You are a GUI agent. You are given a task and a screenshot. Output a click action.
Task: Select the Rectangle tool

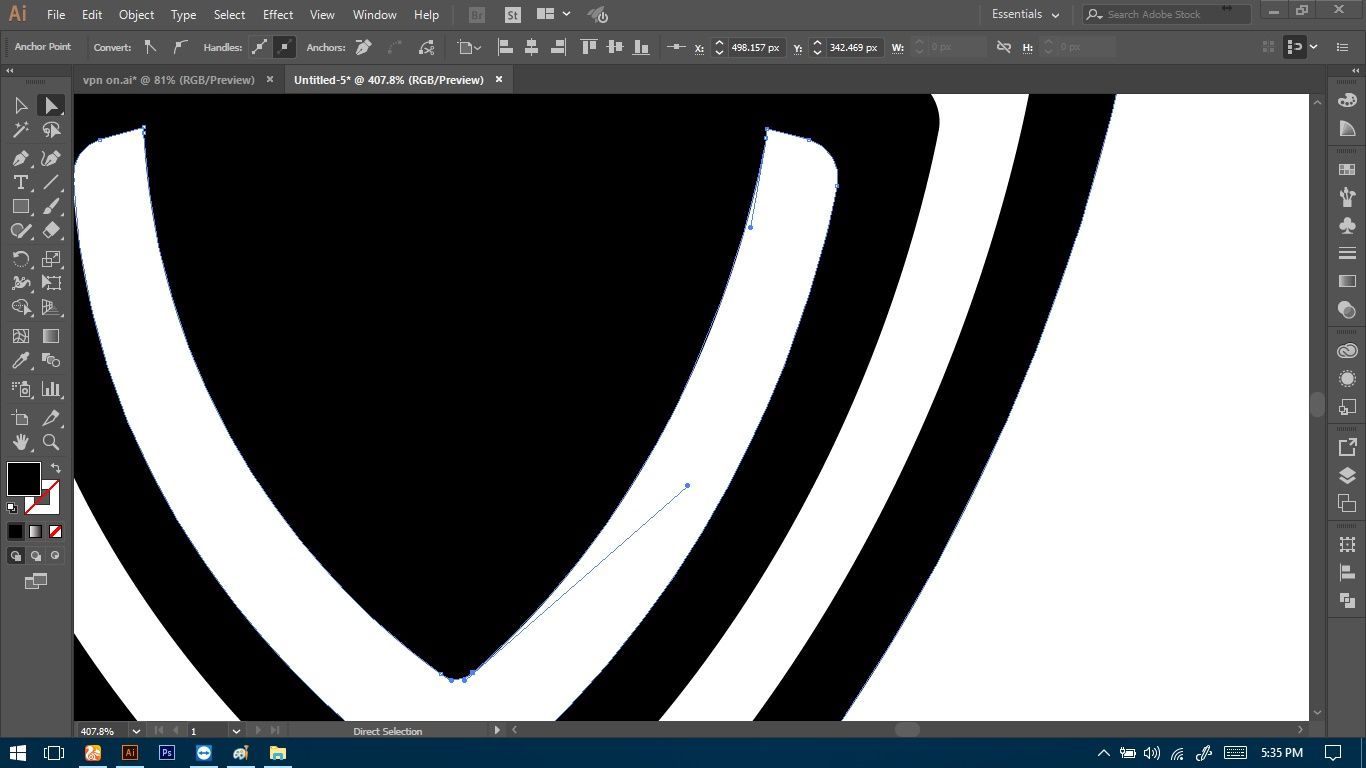tap(20, 206)
